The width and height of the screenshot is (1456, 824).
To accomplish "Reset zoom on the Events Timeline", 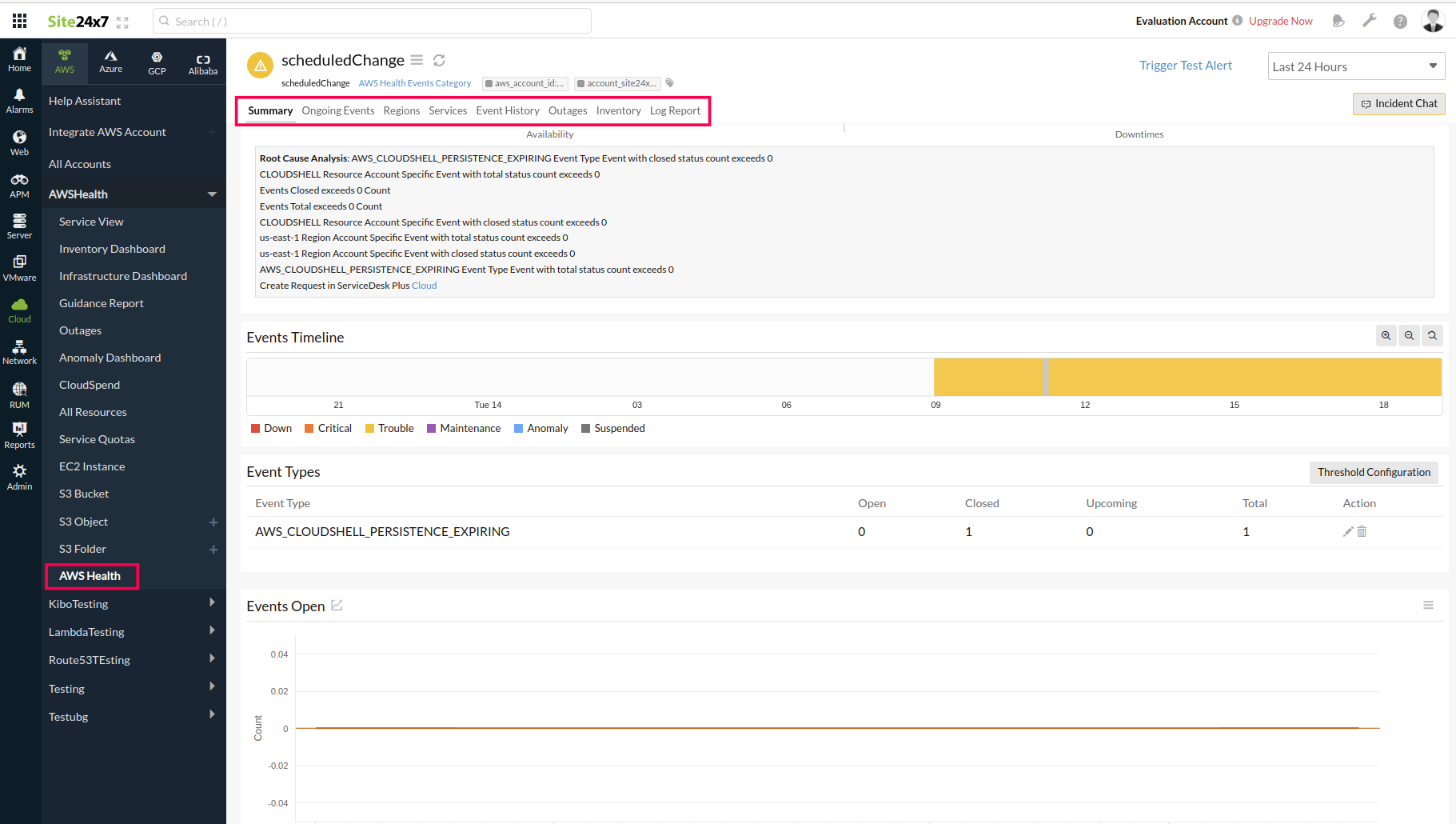I will pos(1432,335).
